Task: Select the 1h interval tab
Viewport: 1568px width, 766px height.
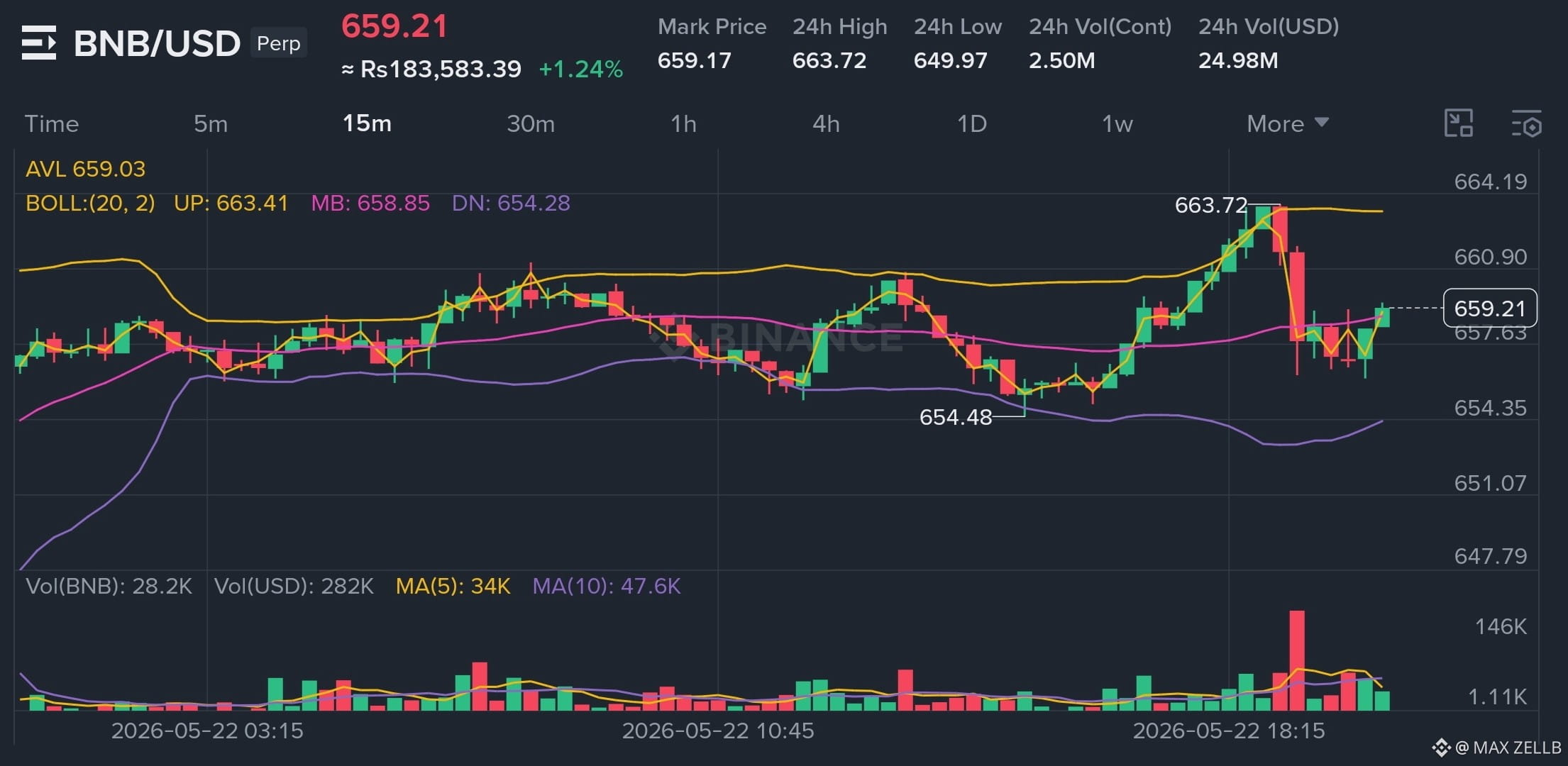Action: point(683,123)
